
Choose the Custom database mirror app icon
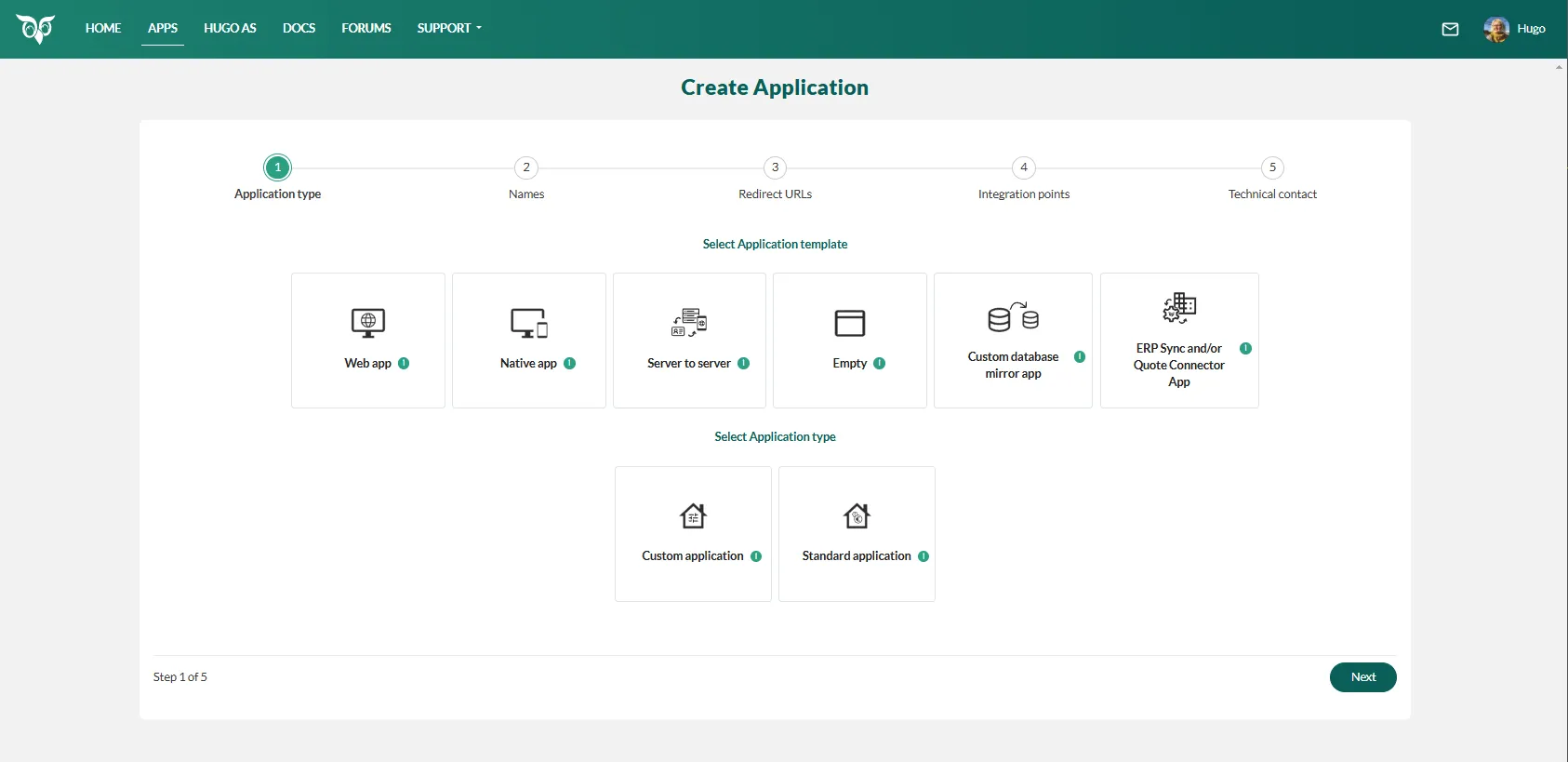click(1013, 317)
